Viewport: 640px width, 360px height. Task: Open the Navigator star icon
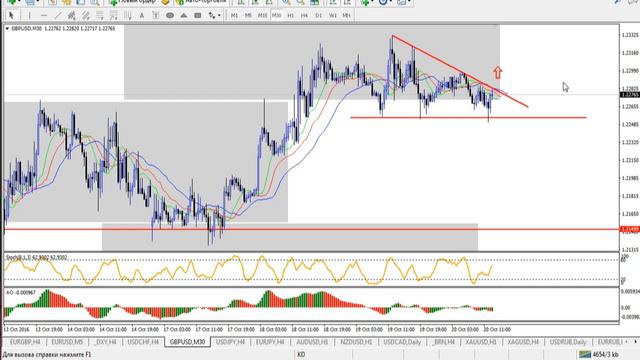pyautogui.click(x=67, y=2)
